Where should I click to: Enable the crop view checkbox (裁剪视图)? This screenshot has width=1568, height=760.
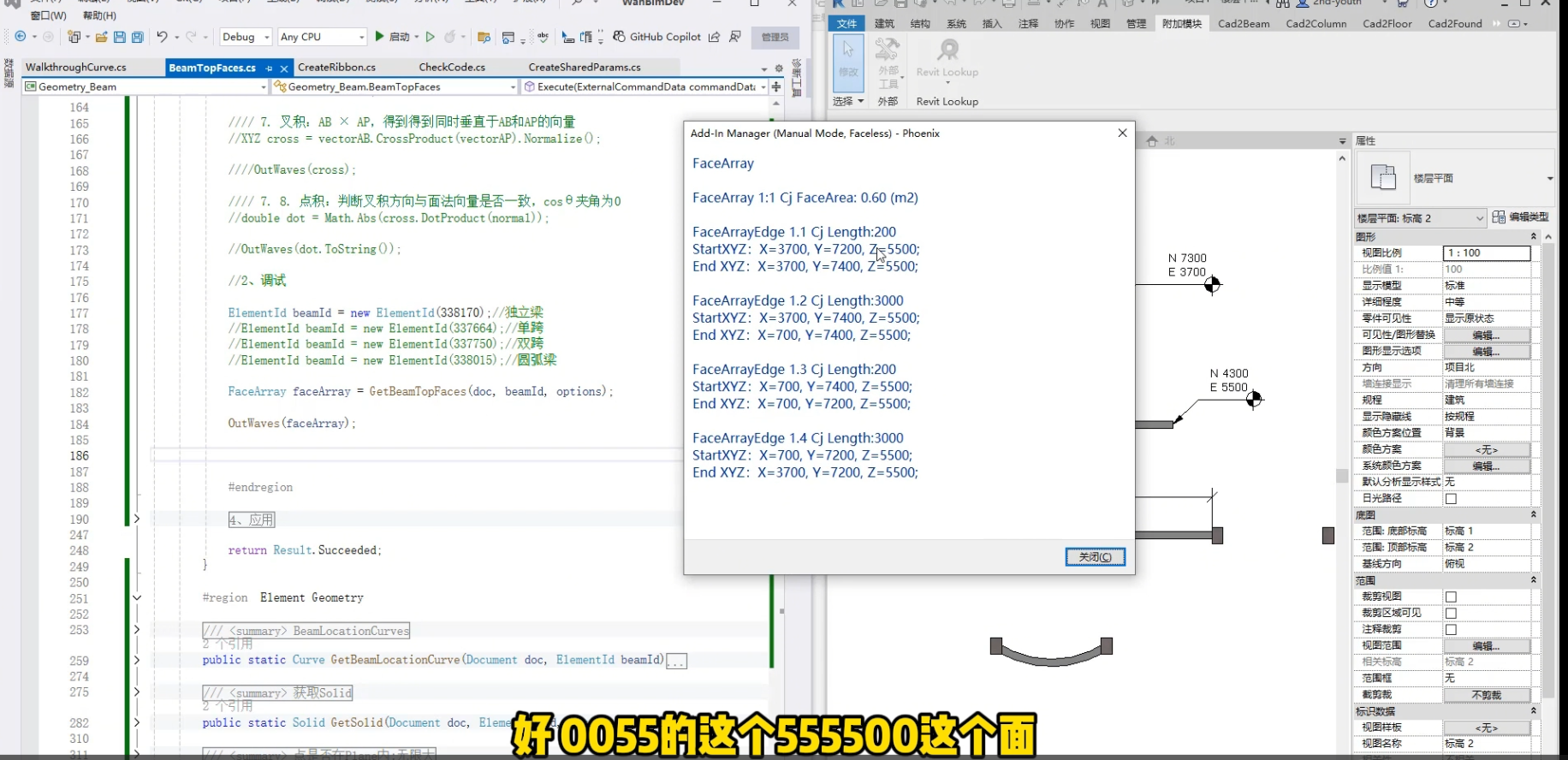(1451, 597)
